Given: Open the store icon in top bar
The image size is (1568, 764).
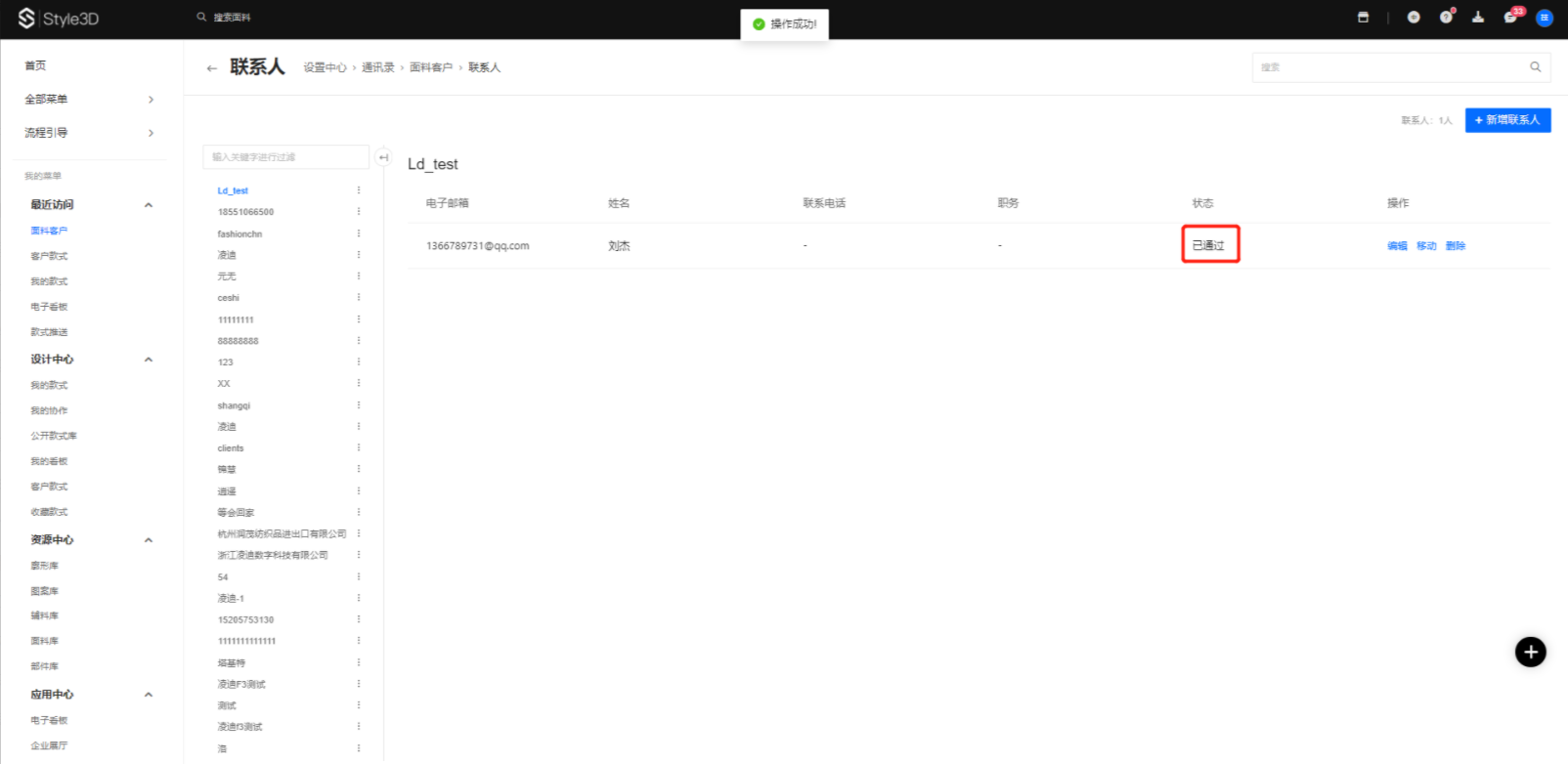Looking at the screenshot, I should [x=1363, y=18].
